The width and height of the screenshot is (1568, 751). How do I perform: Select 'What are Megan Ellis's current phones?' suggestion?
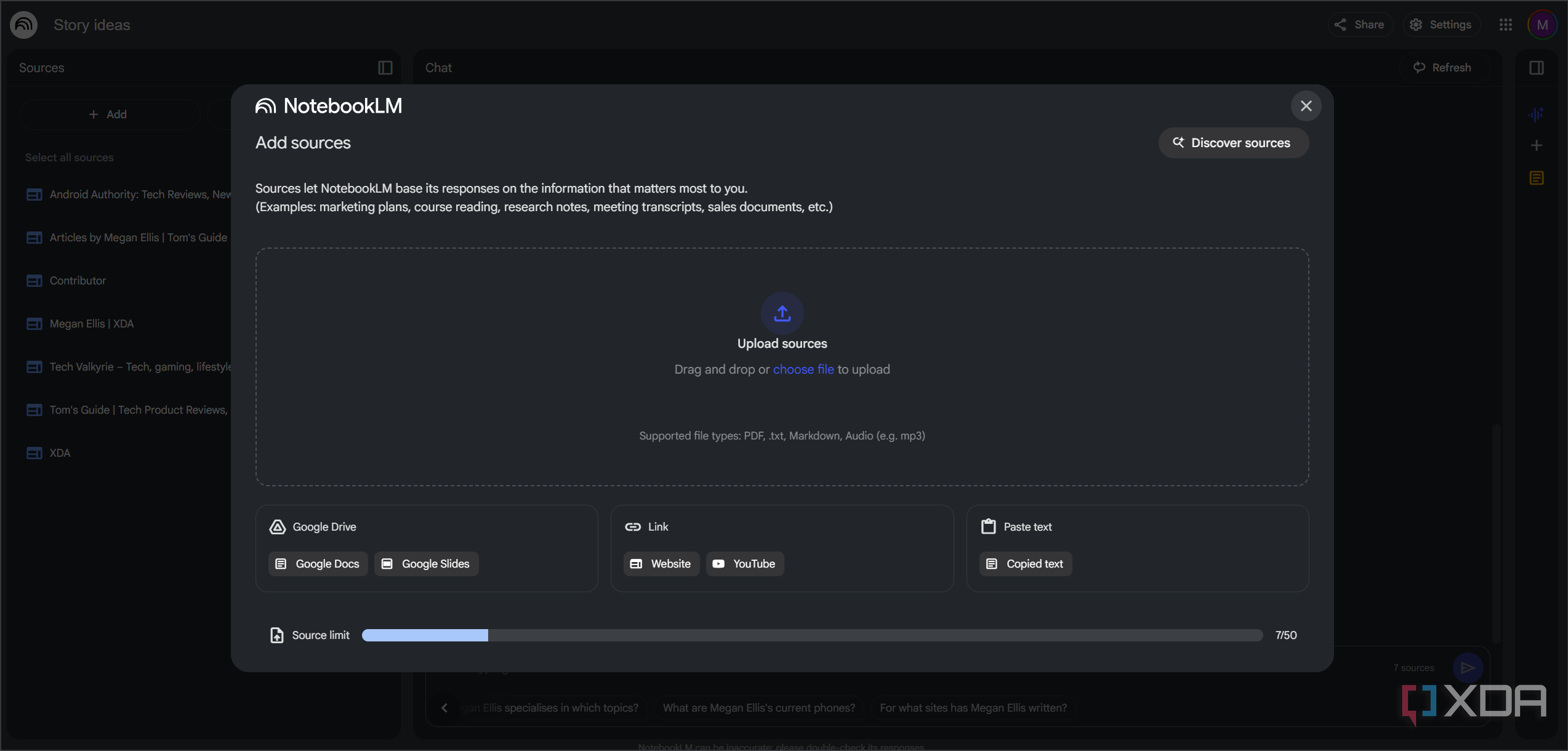coord(759,708)
